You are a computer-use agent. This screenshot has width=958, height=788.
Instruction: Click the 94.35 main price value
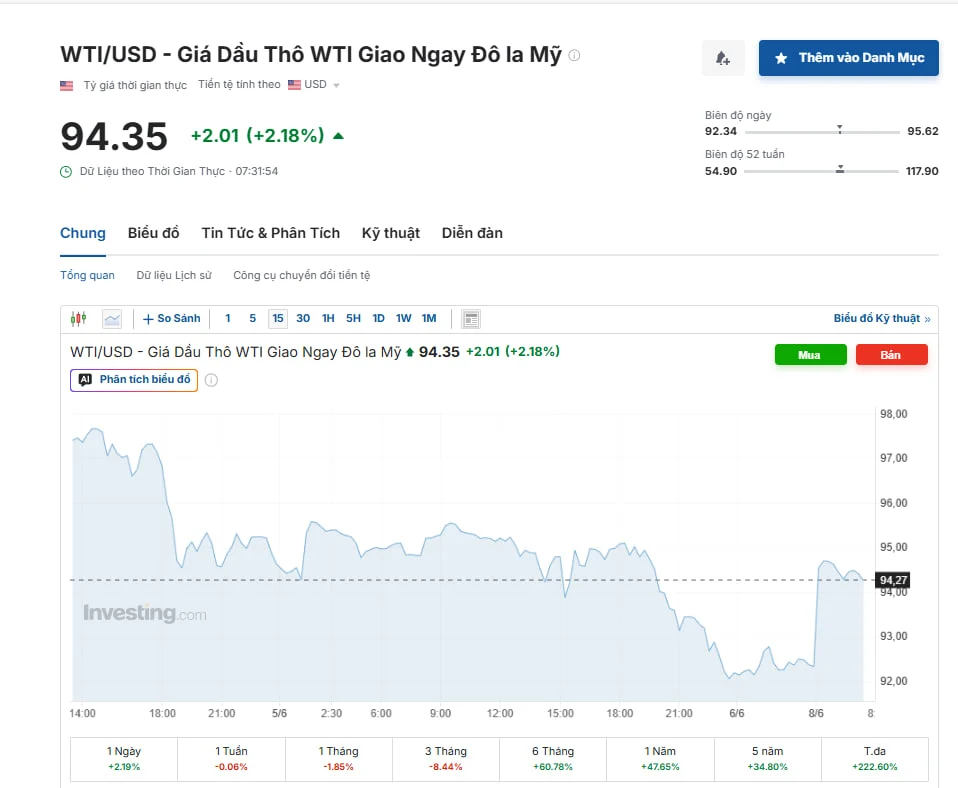click(x=114, y=136)
